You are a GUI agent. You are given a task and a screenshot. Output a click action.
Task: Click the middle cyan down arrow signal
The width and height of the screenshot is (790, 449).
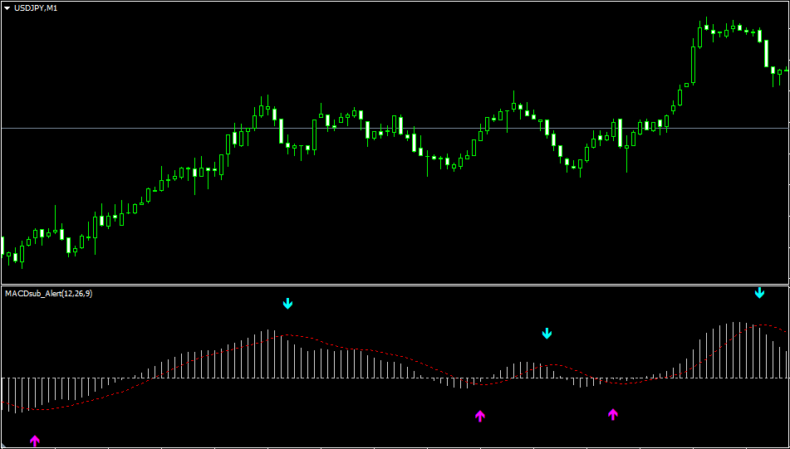click(547, 333)
